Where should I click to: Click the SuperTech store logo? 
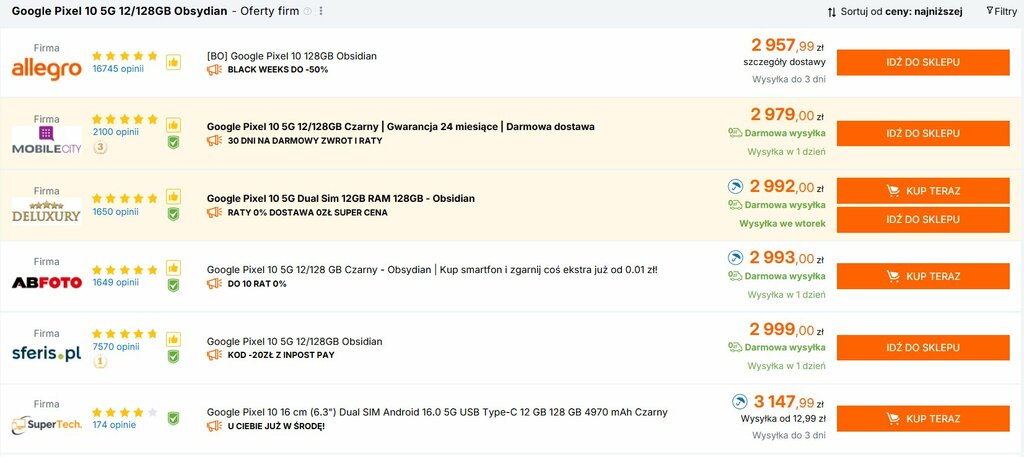pyautogui.click(x=46, y=425)
